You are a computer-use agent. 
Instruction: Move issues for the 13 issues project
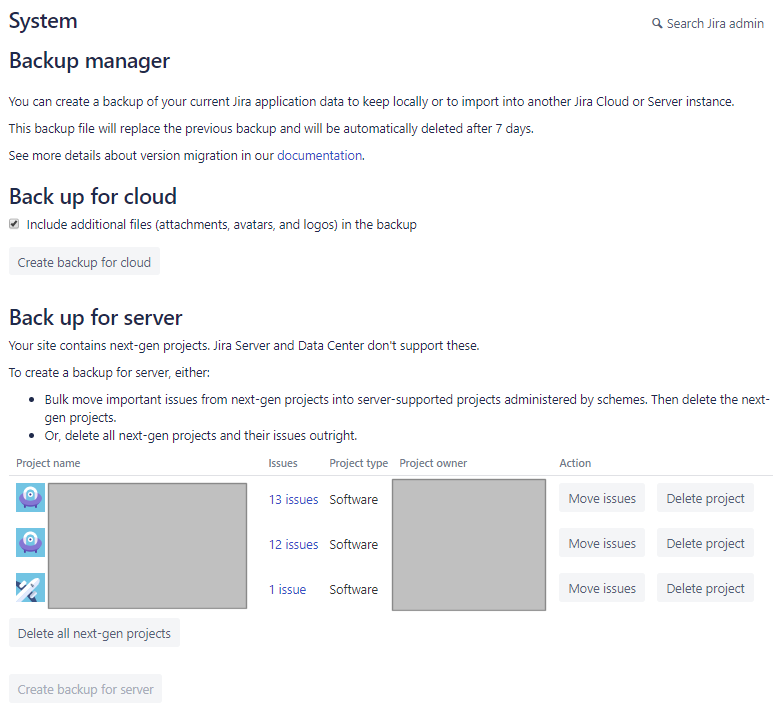coord(602,498)
